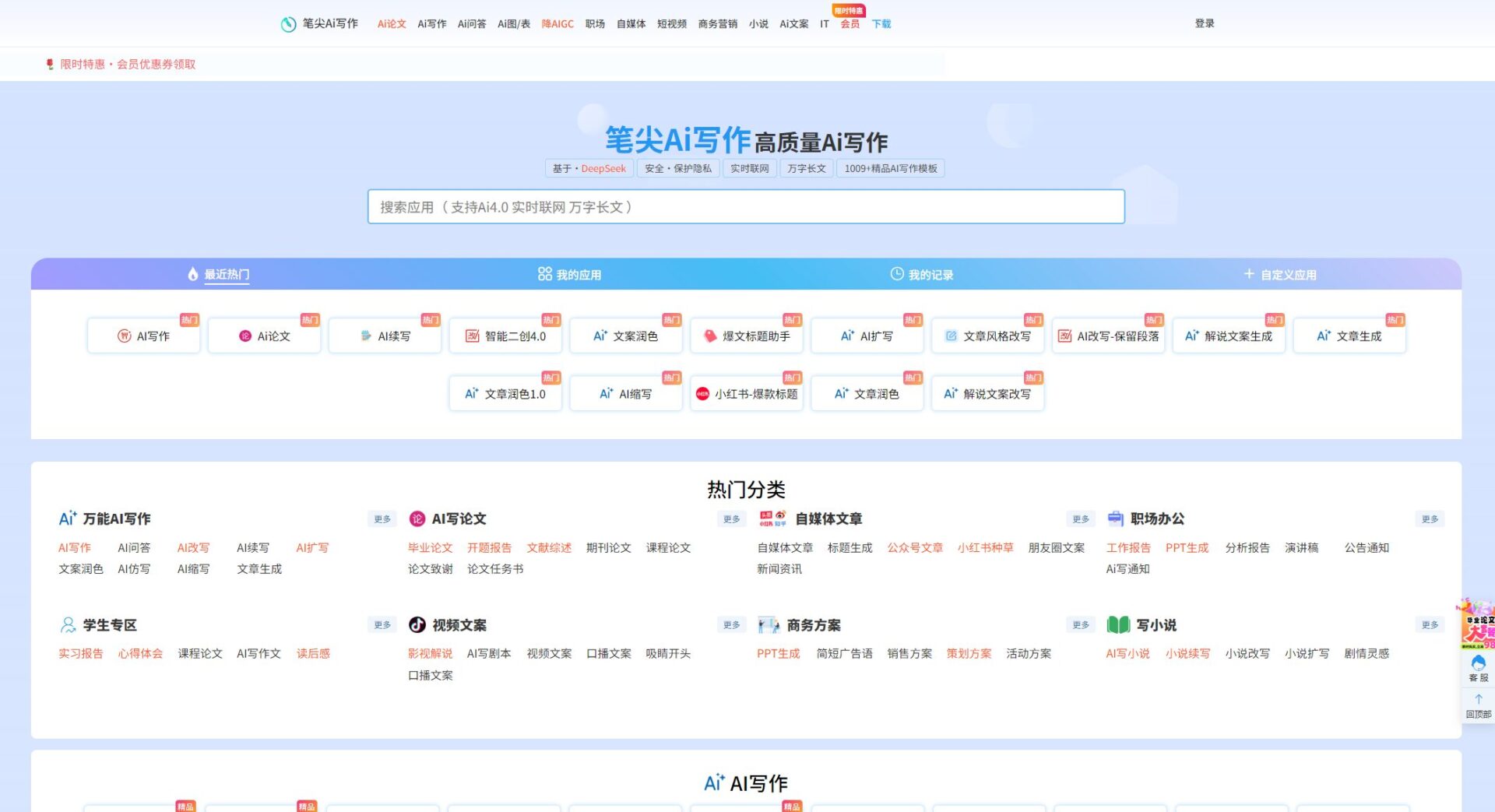This screenshot has height=812, width=1495.
Task: Click the 视频文案 TikTok category icon
Action: tap(417, 625)
